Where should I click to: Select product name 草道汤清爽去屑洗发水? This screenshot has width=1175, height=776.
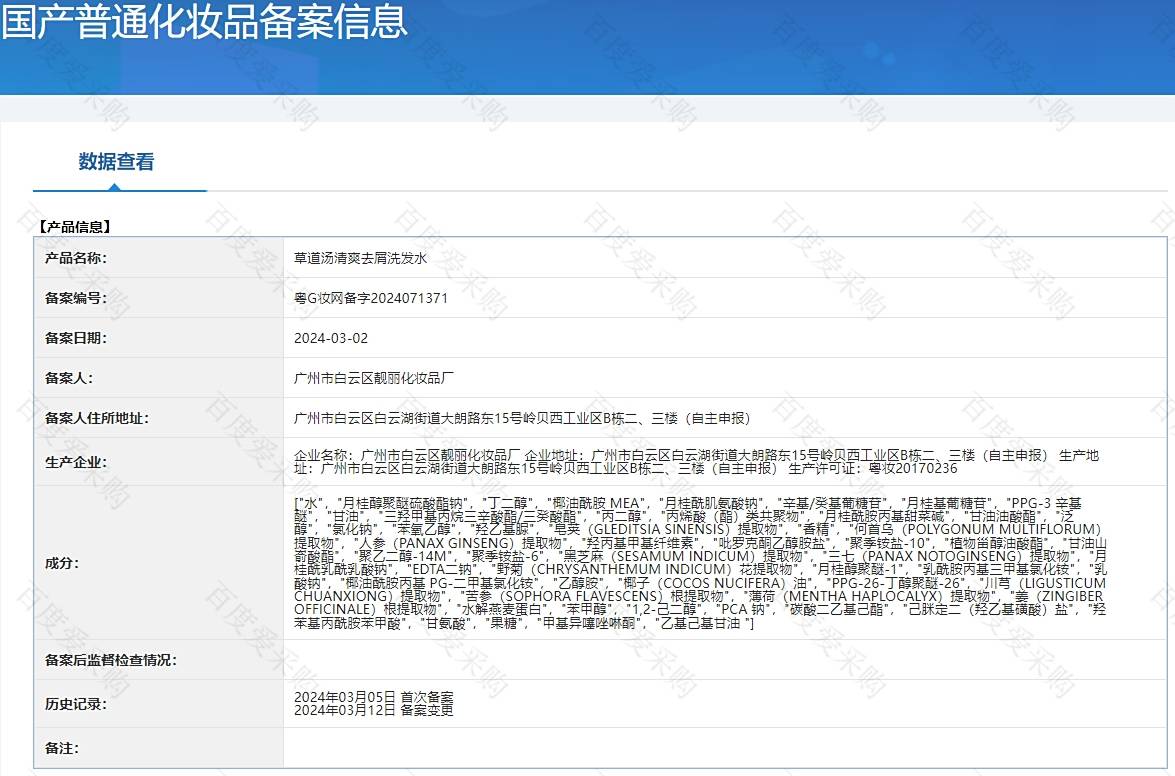pos(360,258)
